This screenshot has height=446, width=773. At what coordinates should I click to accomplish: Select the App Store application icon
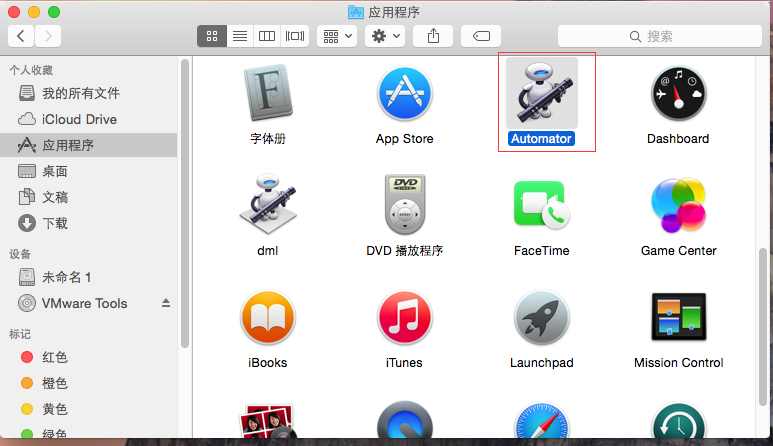(404, 94)
